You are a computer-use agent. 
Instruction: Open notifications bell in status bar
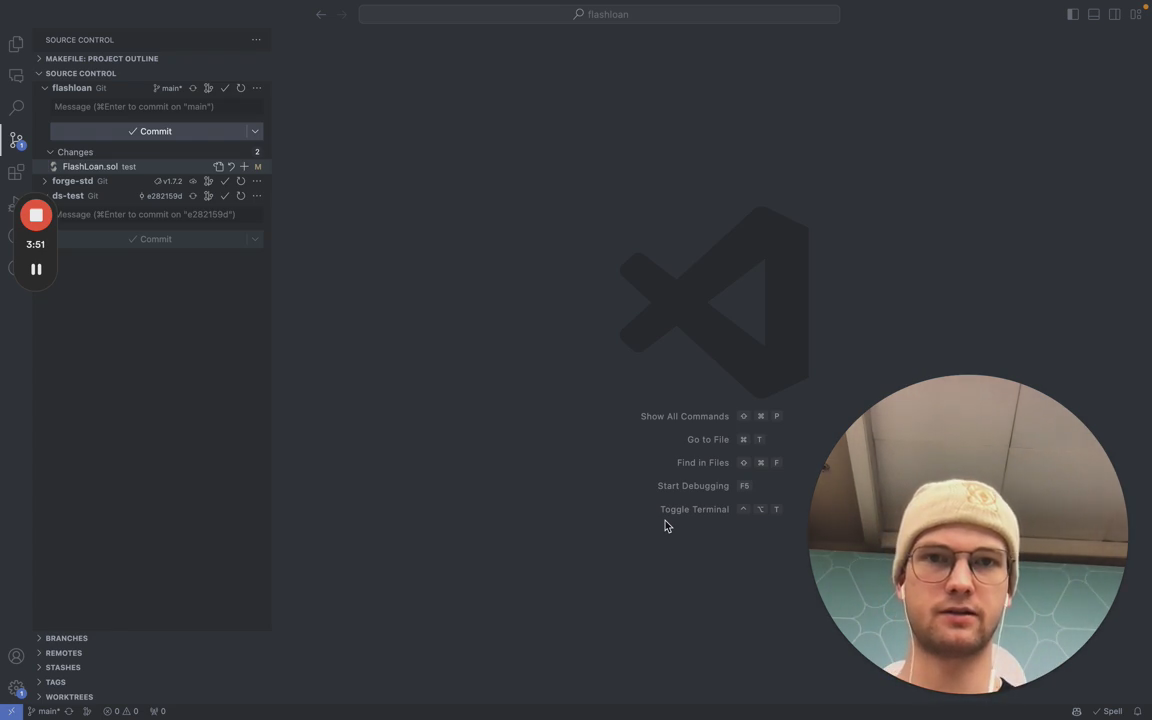tap(1137, 712)
